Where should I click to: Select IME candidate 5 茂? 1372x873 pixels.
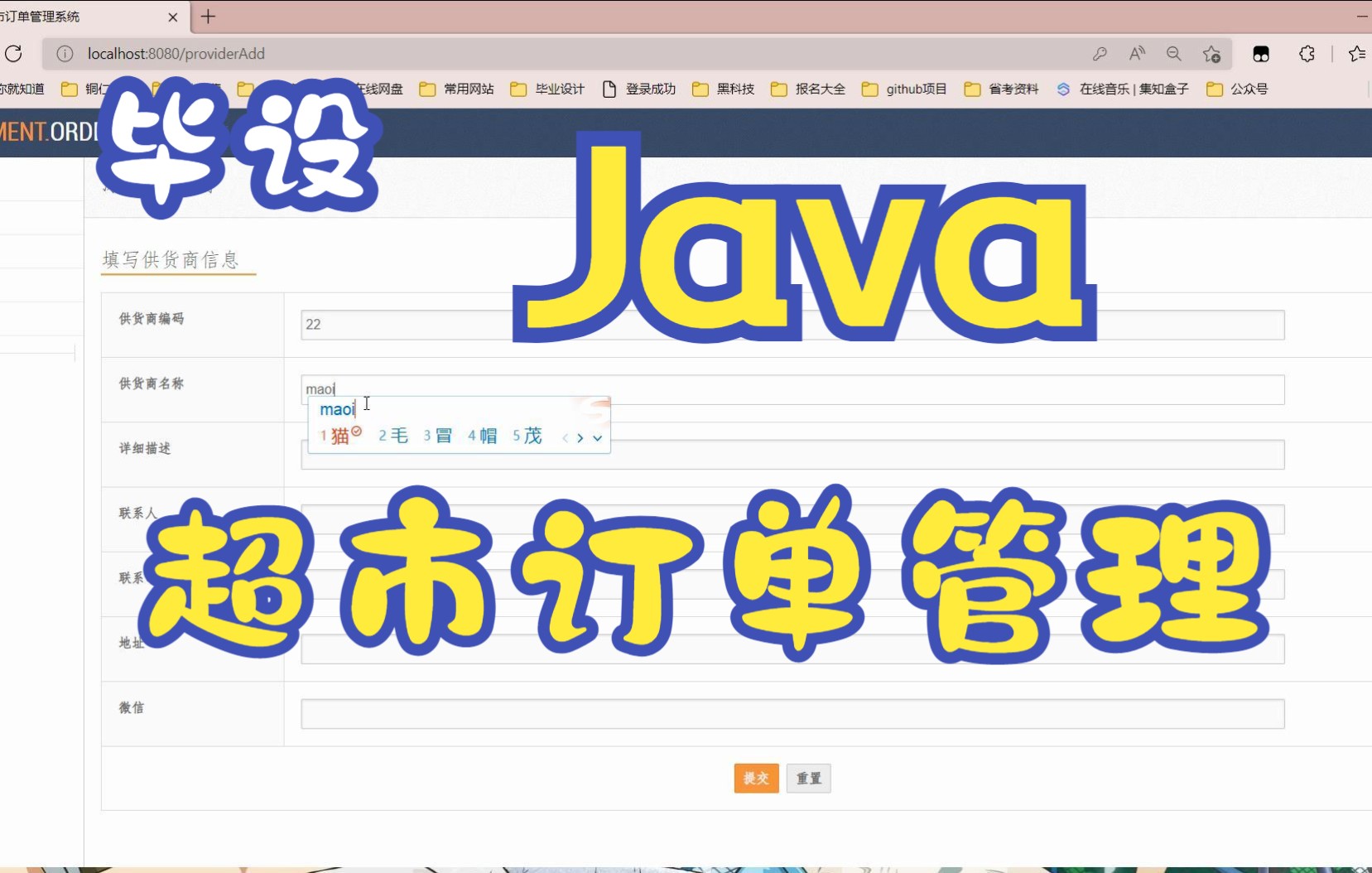click(527, 436)
